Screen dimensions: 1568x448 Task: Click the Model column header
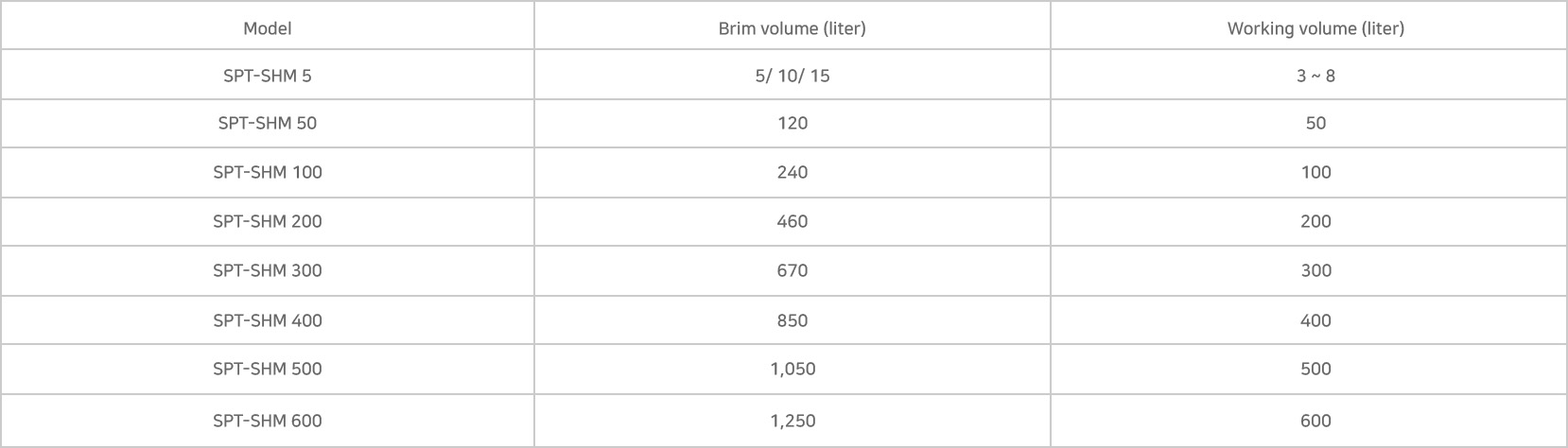[x=268, y=28]
